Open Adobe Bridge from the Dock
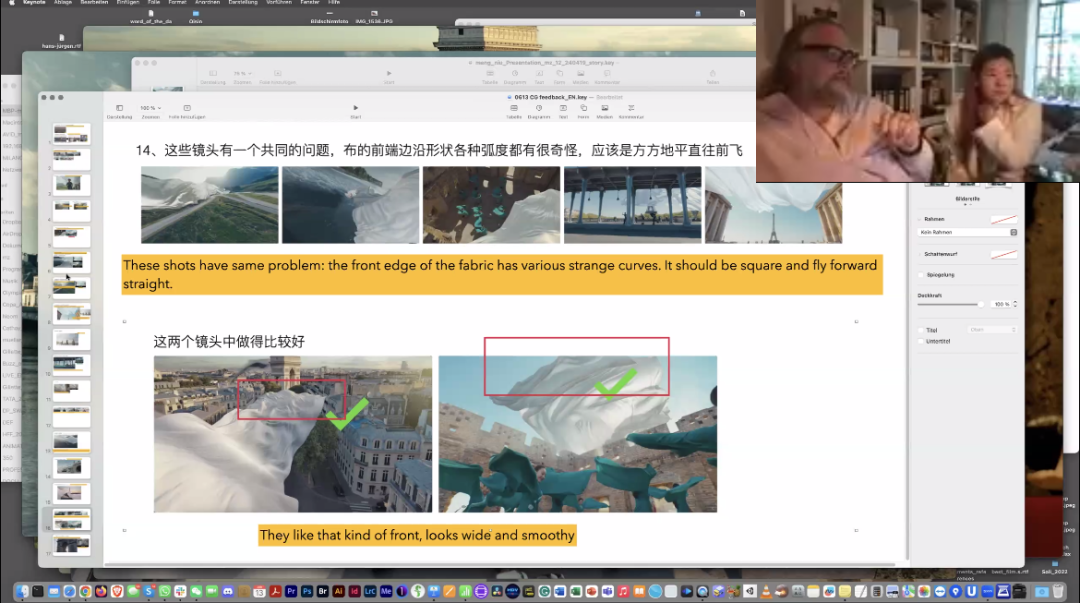This screenshot has width=1080, height=603. pyautogui.click(x=322, y=591)
